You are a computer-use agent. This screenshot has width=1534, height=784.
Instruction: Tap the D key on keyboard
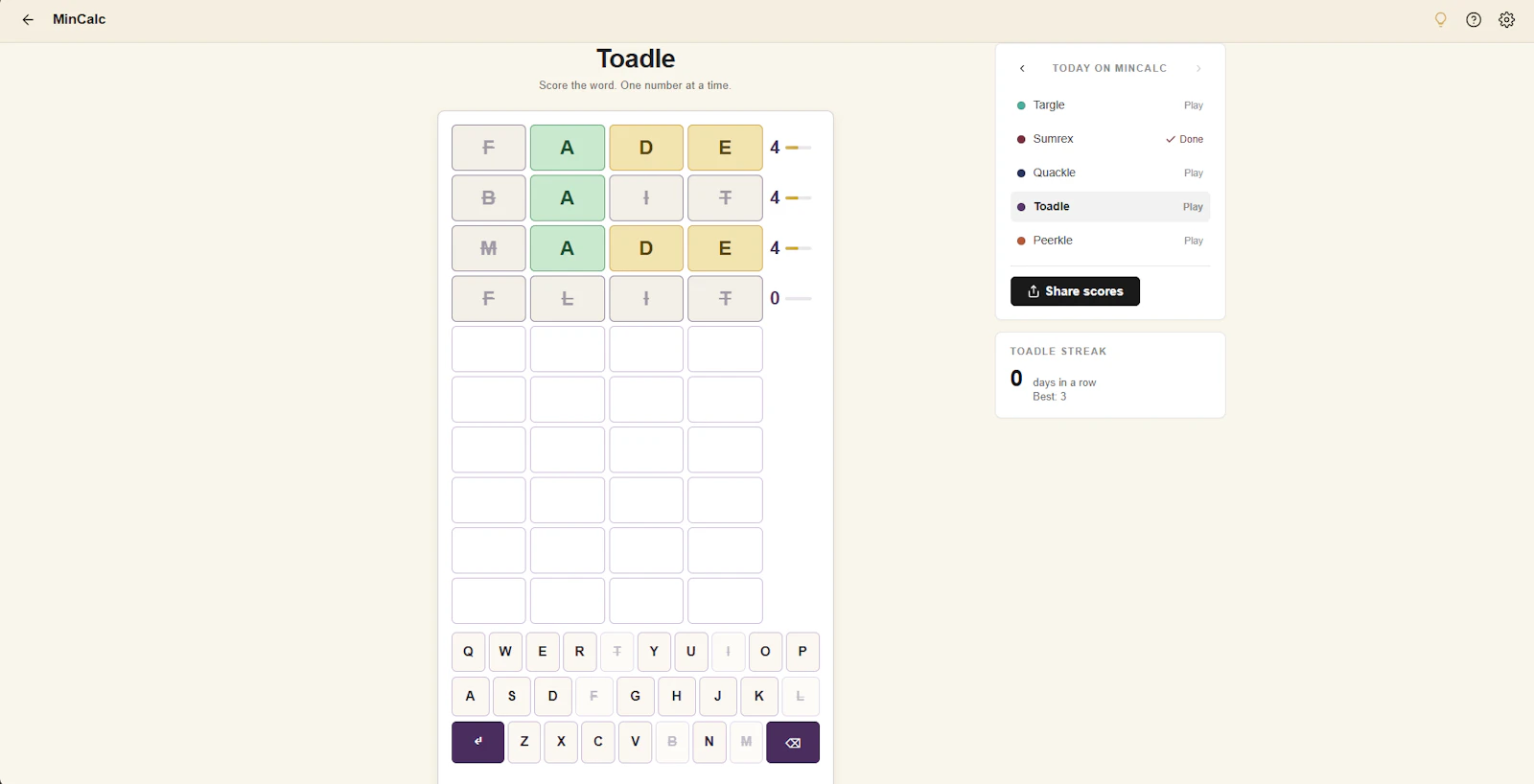[x=553, y=697]
